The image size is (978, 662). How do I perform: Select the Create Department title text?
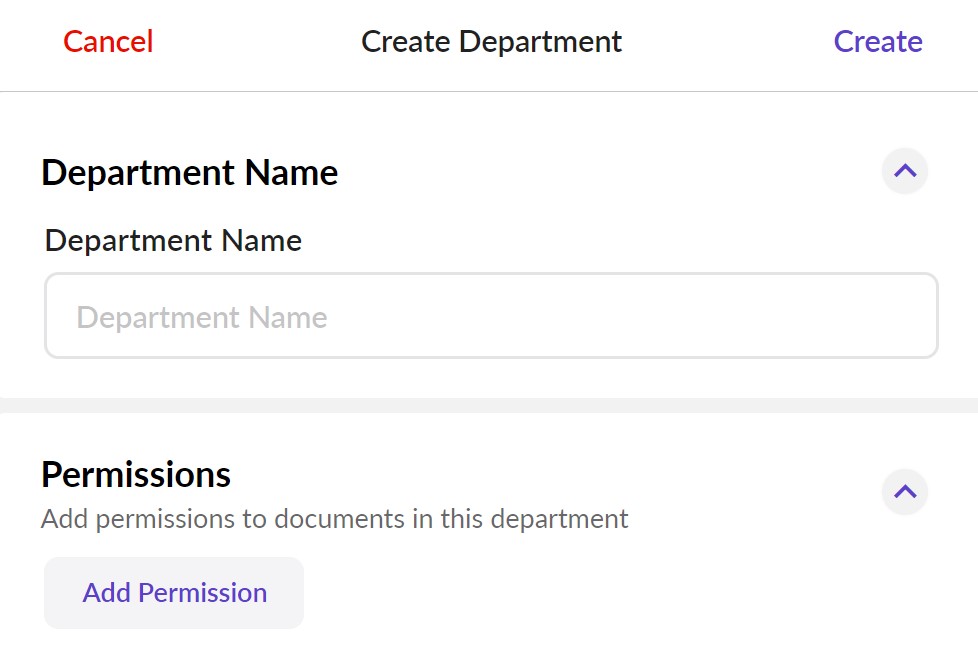point(491,41)
